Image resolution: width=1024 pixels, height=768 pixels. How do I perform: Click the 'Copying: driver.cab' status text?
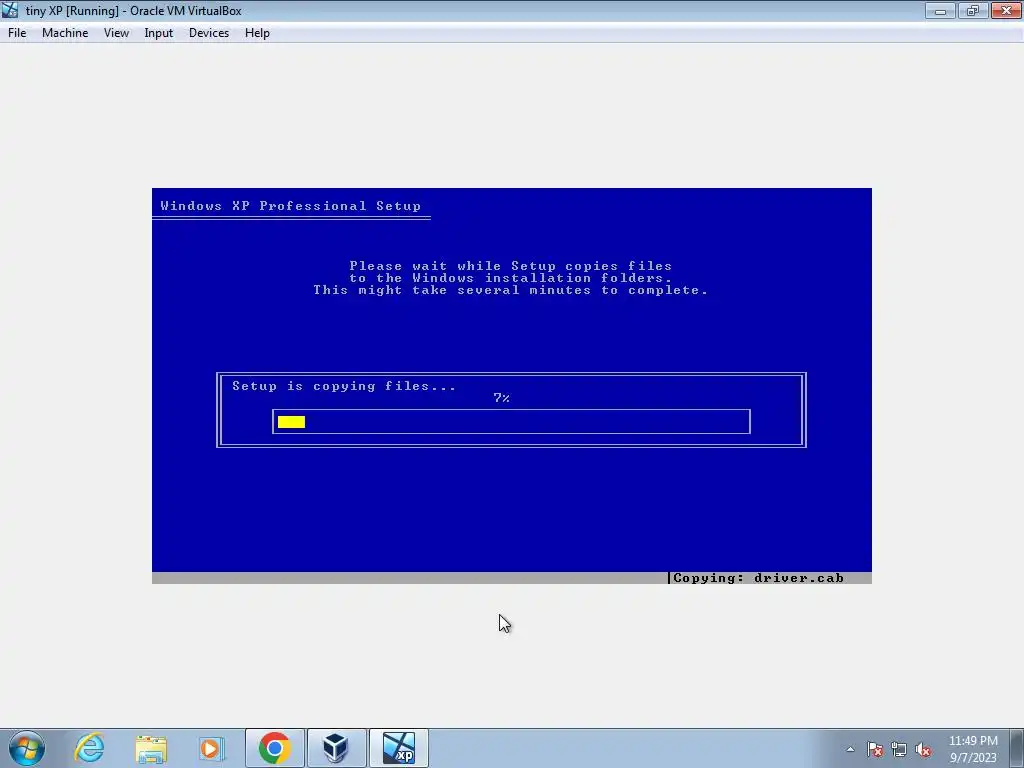[758, 578]
